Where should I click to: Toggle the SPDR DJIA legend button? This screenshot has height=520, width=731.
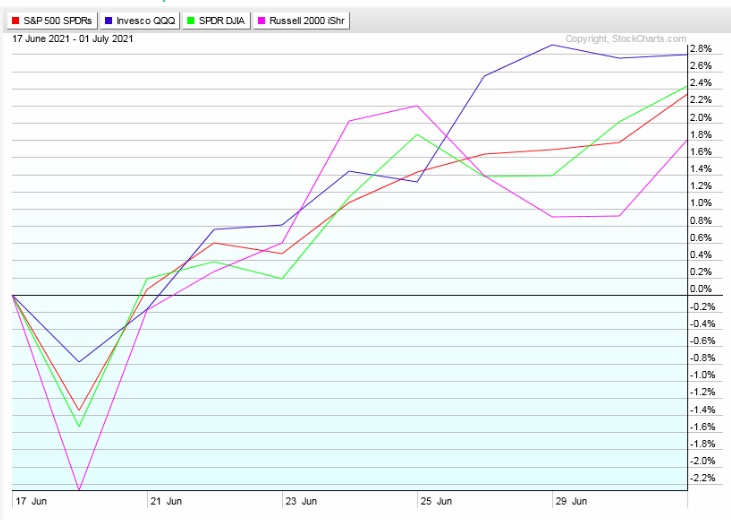click(216, 21)
